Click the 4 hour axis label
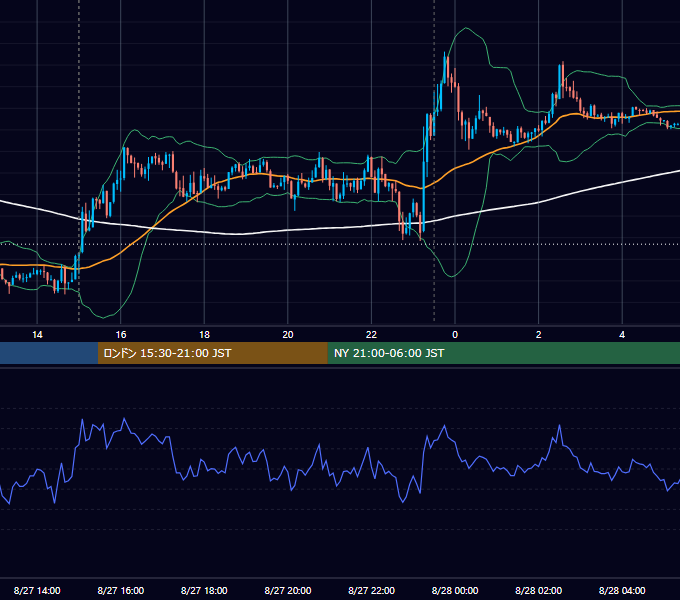Image resolution: width=680 pixels, height=600 pixels. (622, 335)
